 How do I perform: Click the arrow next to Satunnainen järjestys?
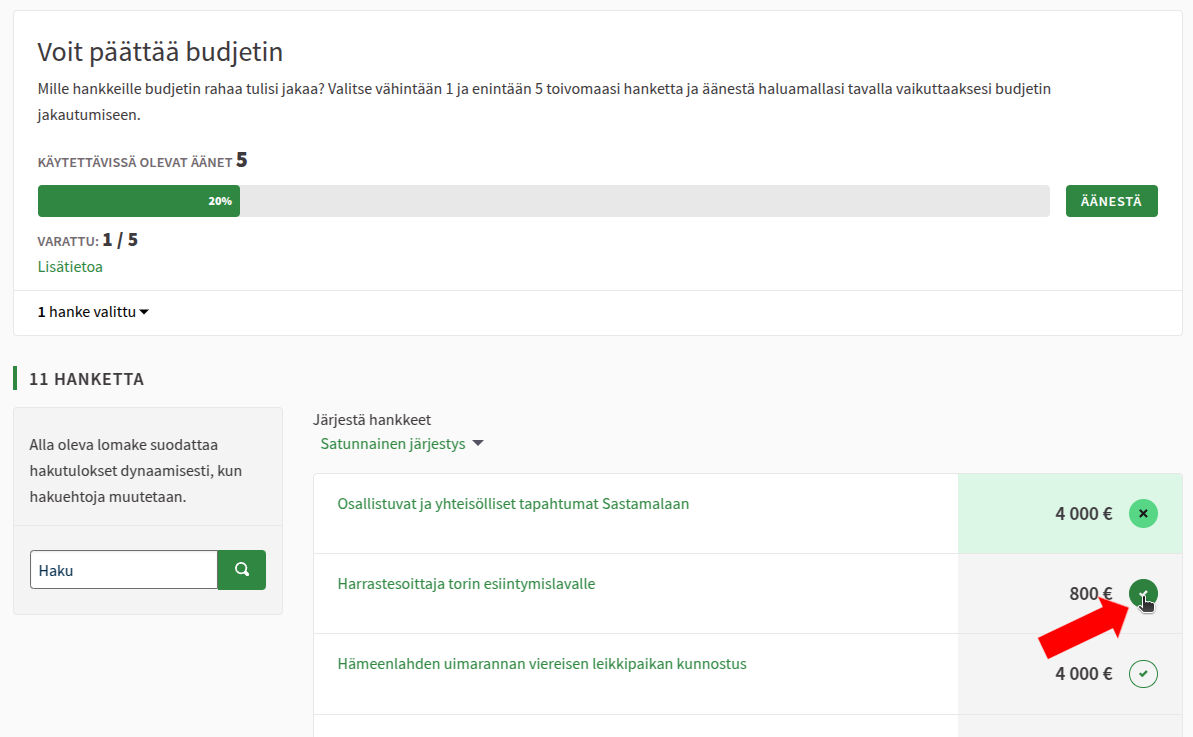[478, 444]
